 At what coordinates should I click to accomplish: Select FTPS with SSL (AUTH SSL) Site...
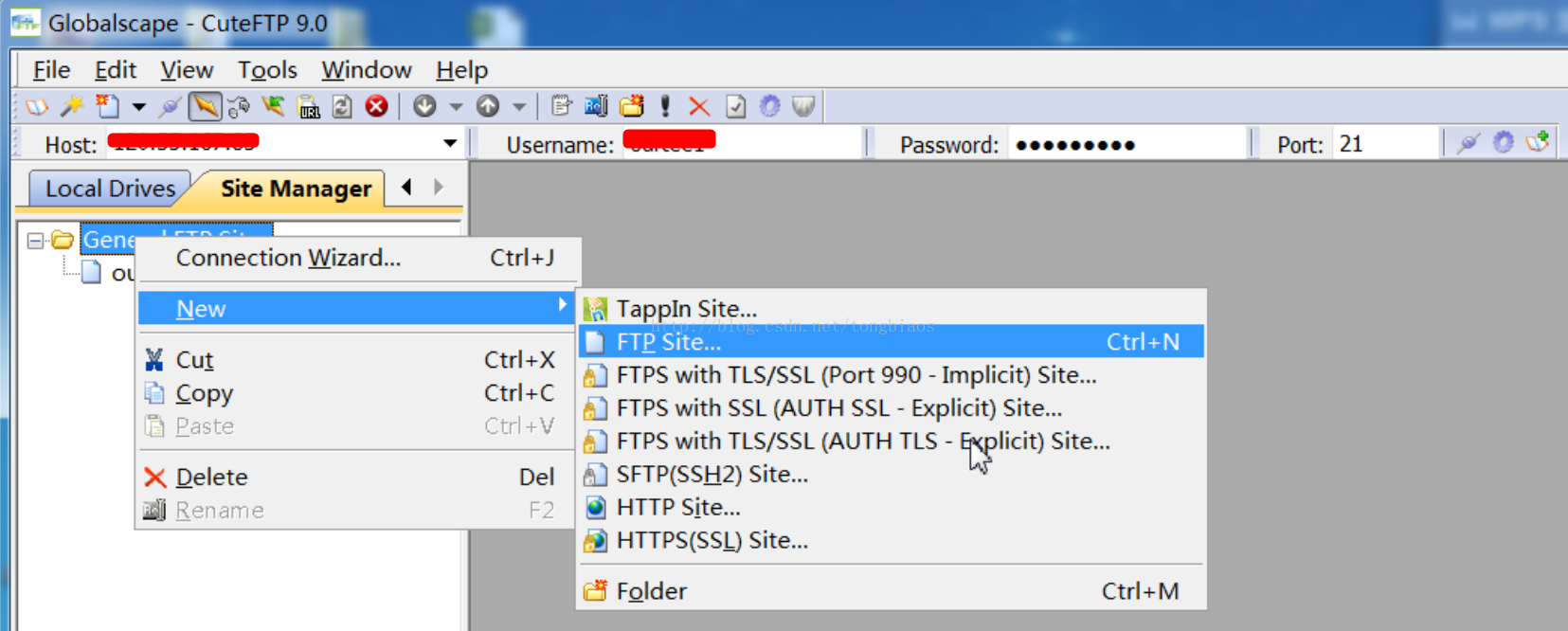[x=891, y=408]
